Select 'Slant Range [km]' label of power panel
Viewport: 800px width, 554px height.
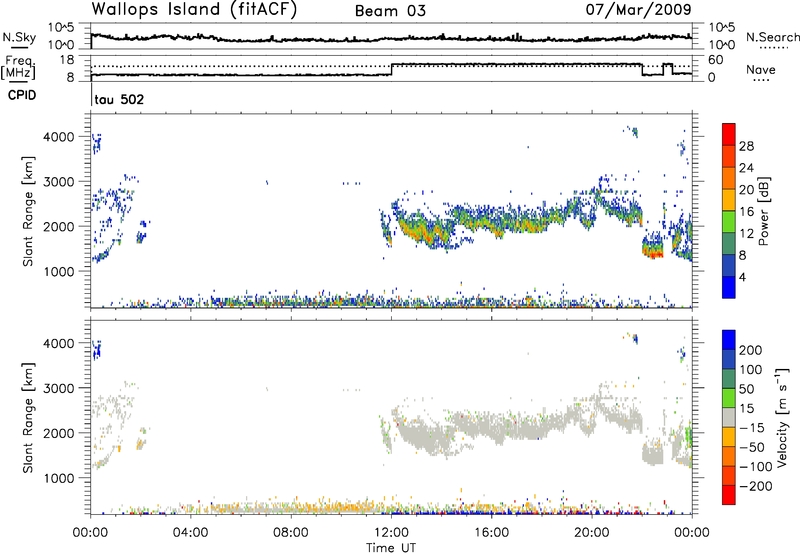[x=28, y=211]
